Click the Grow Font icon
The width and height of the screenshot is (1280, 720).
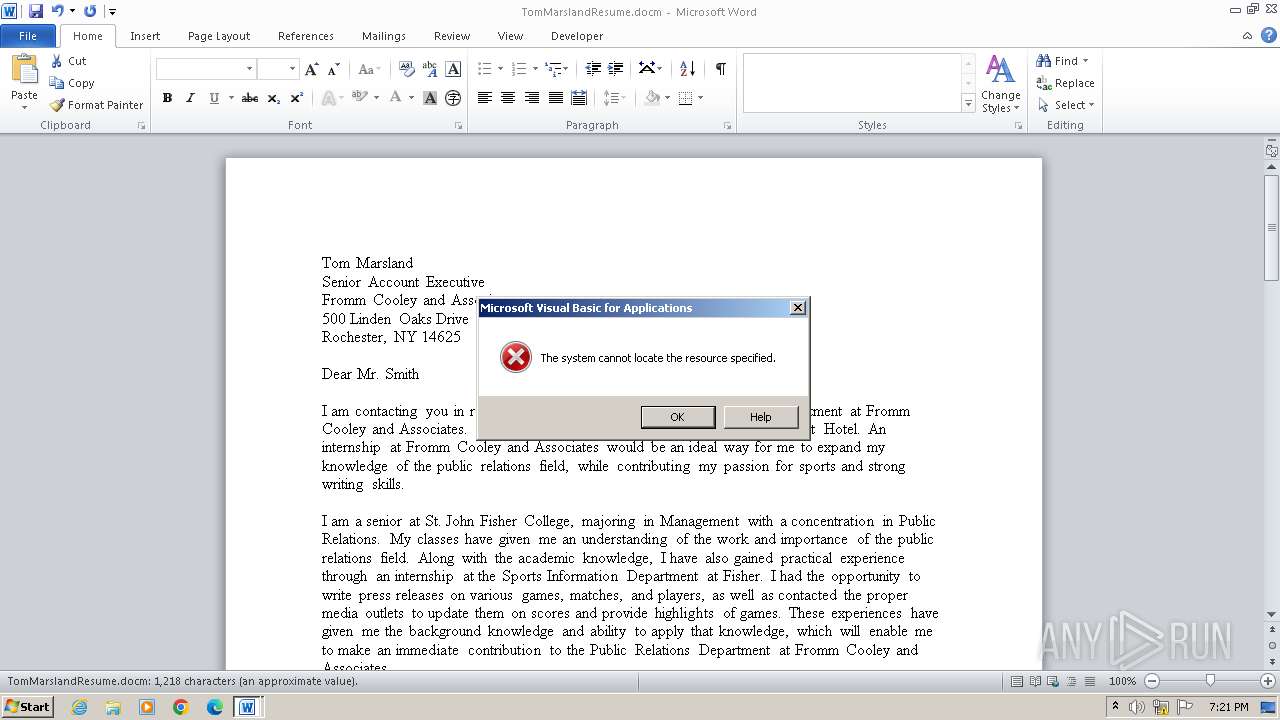[x=312, y=69]
